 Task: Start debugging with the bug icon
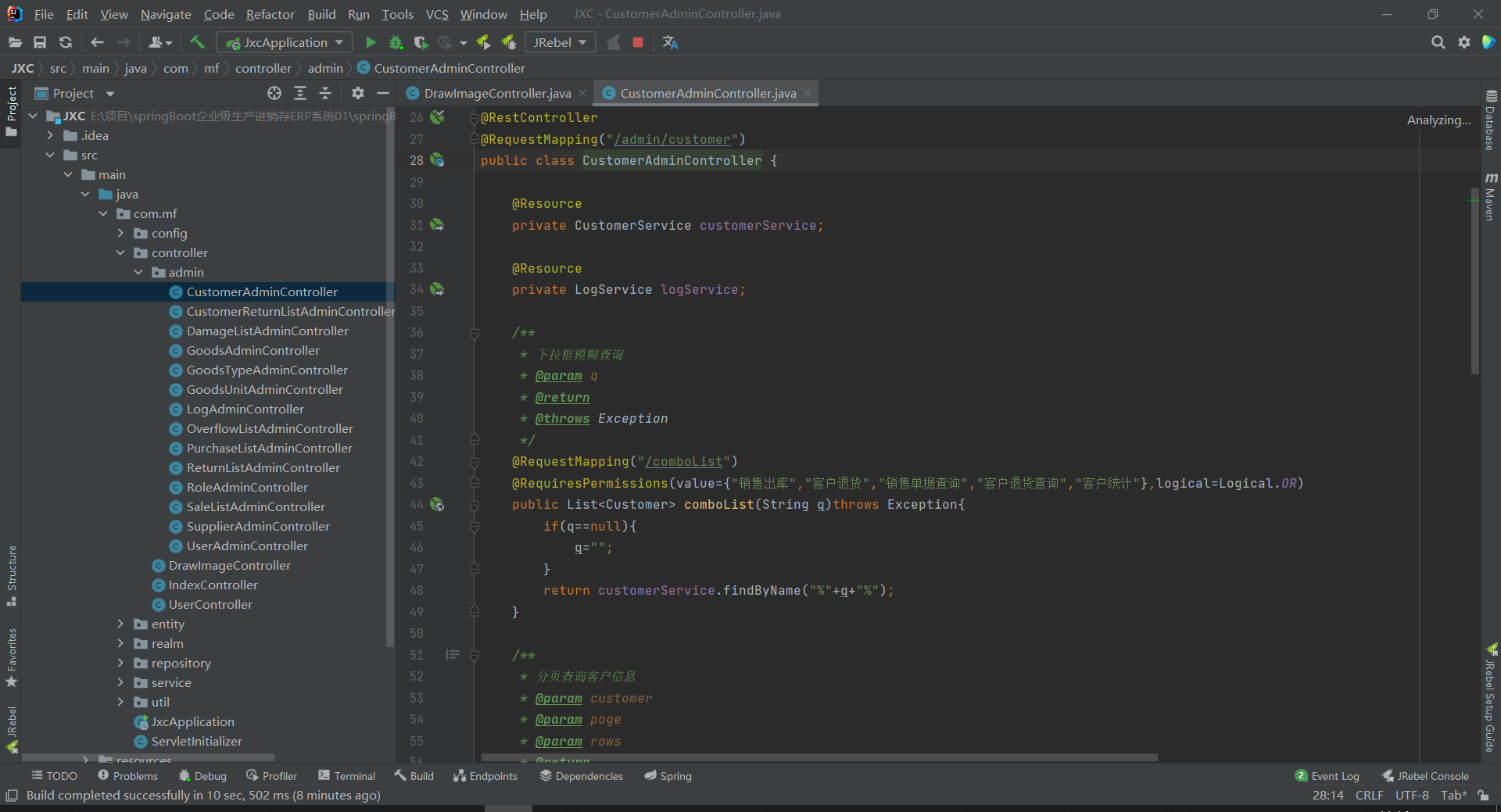pyautogui.click(x=396, y=42)
